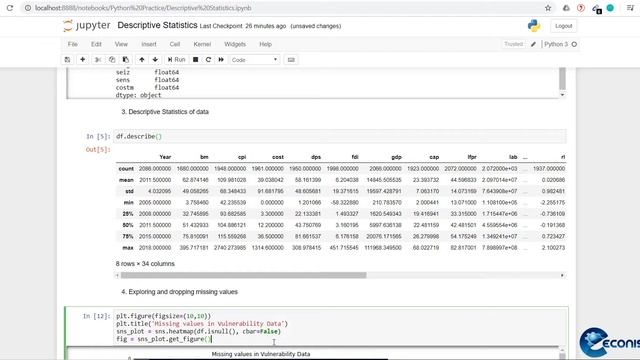Click '4. Exploring and dropping missing values' heading
This screenshot has width=640, height=360.
coord(180,292)
